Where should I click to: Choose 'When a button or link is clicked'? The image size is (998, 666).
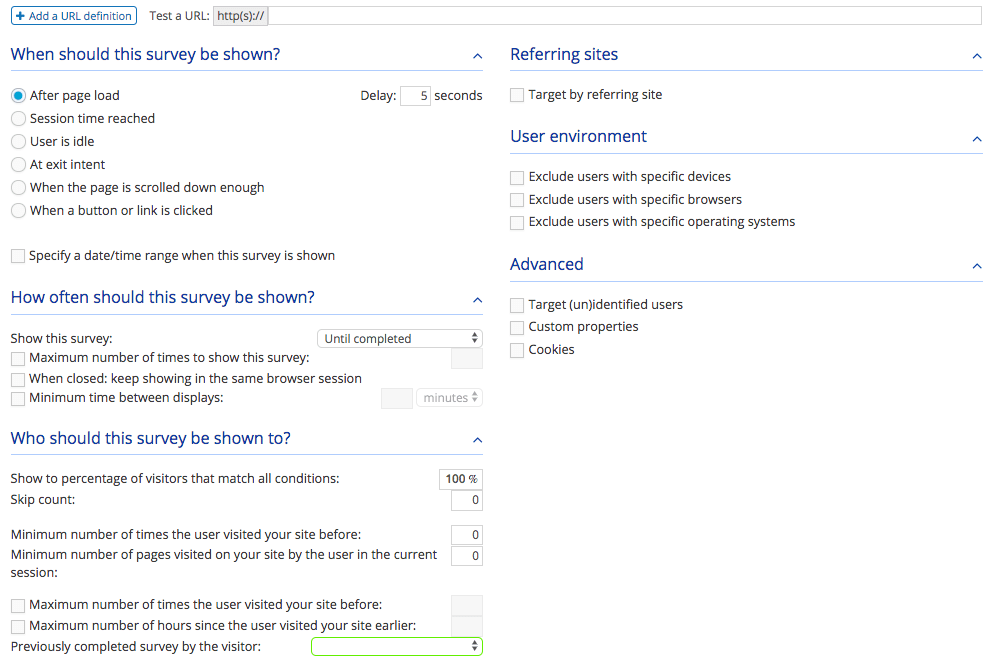[18, 211]
